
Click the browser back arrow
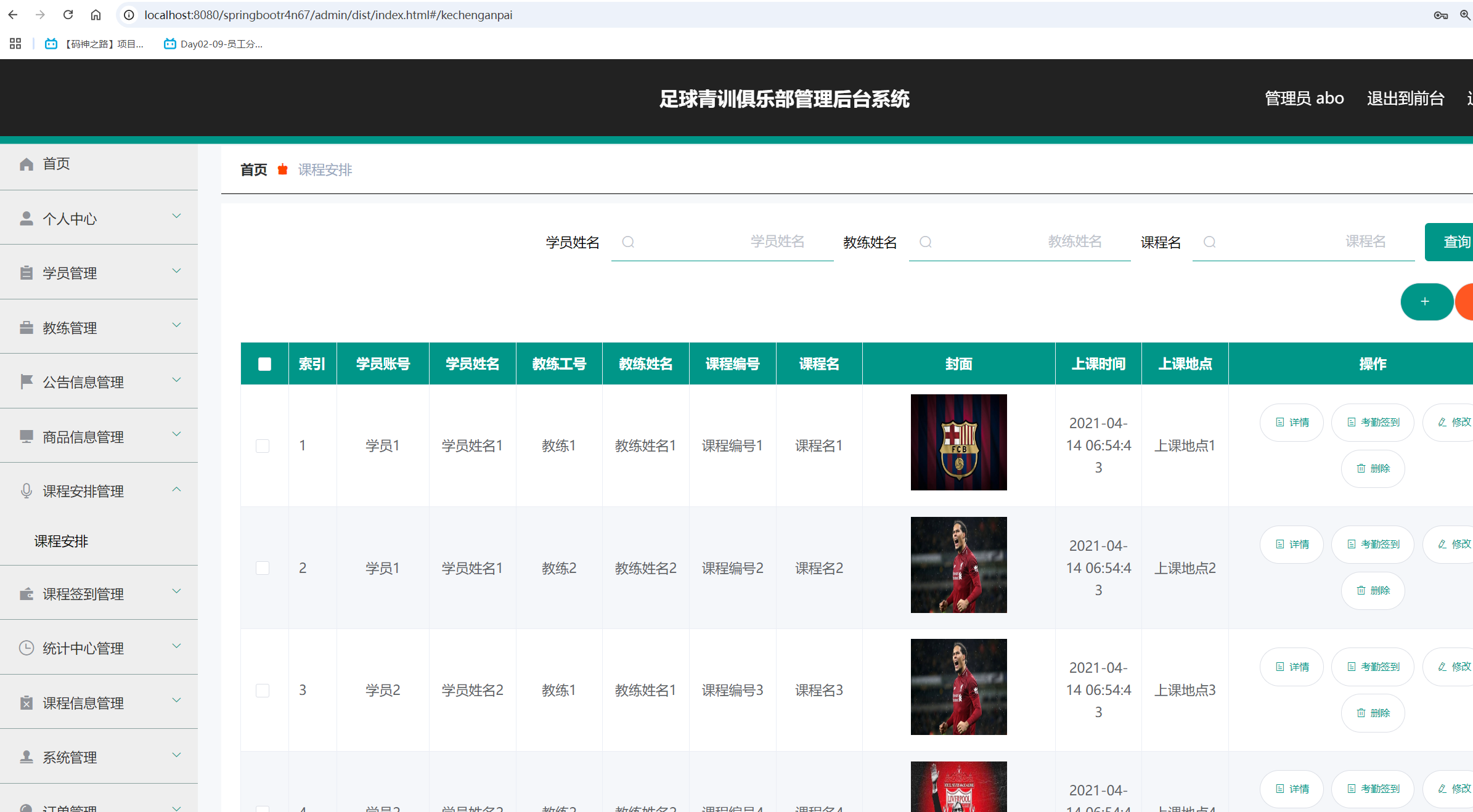pos(13,15)
